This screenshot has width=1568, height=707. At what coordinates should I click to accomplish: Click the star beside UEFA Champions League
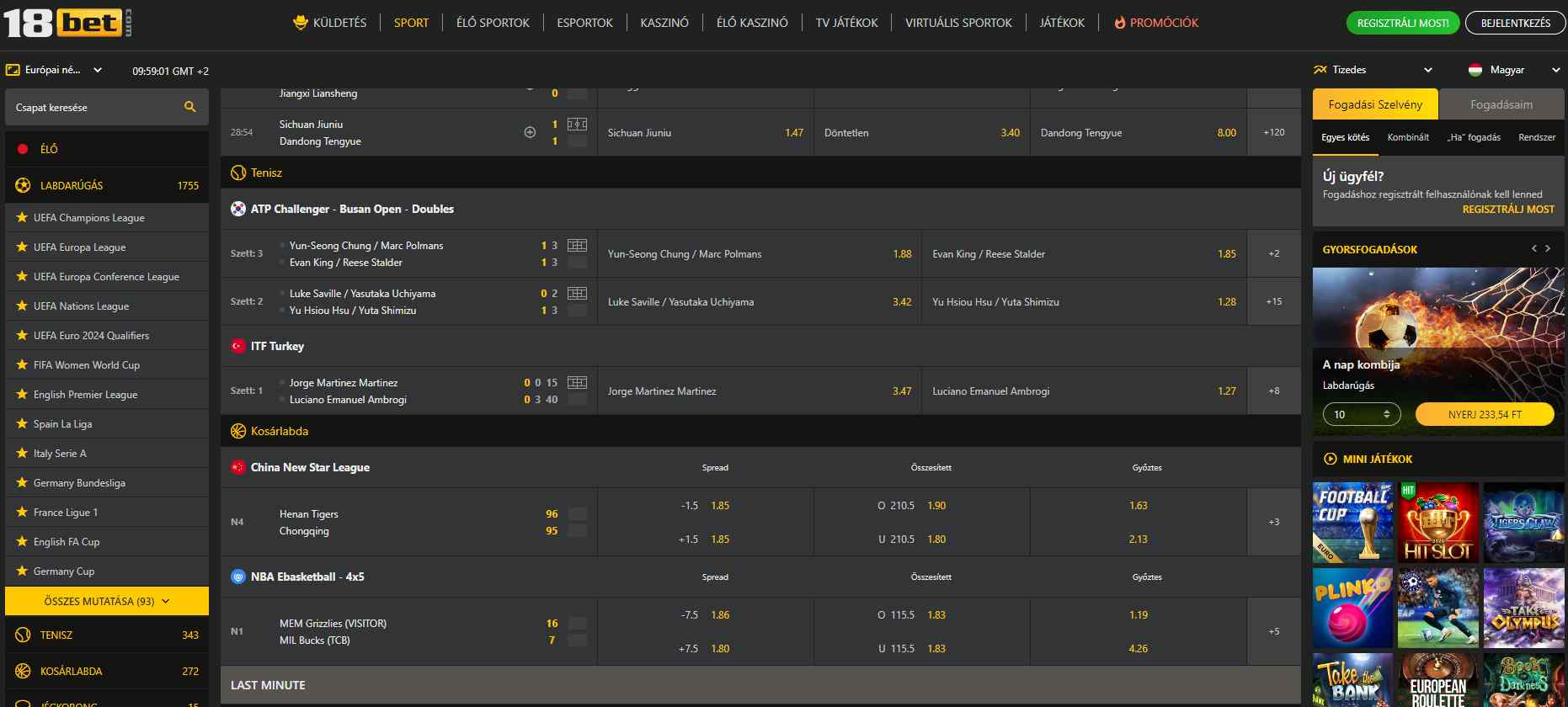(22, 217)
